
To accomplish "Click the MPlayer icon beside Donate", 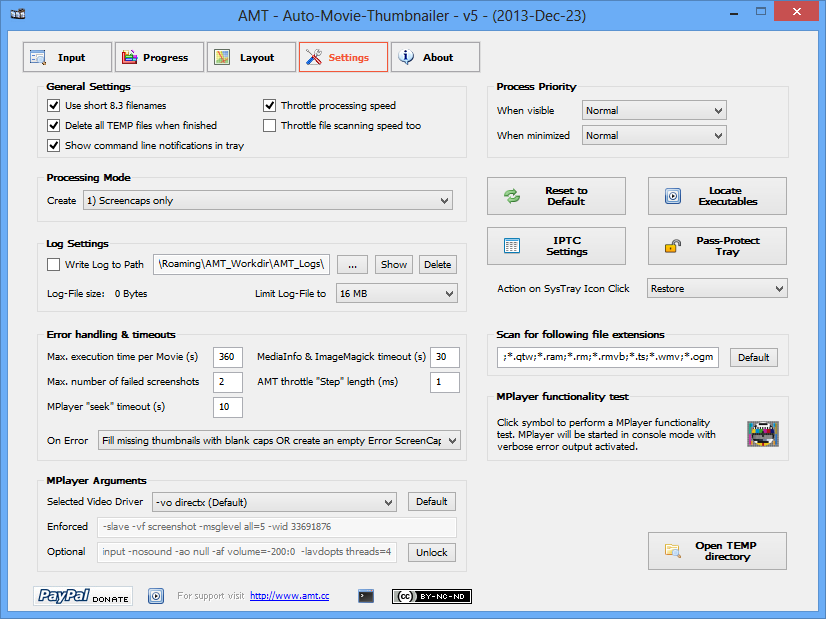I will tap(155, 596).
